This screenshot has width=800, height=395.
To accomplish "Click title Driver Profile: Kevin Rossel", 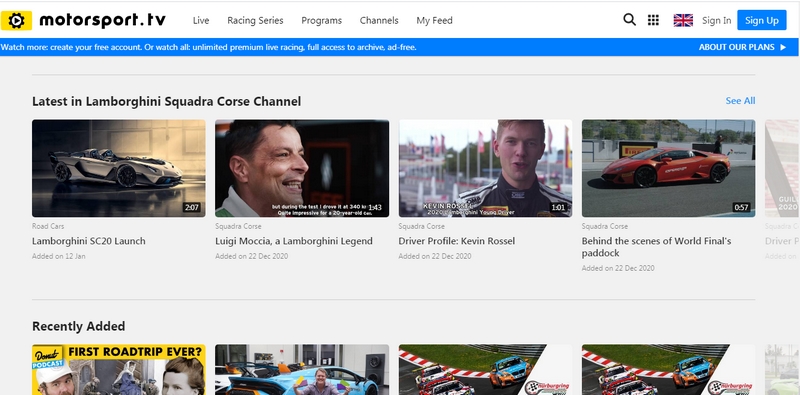I will [457, 241].
